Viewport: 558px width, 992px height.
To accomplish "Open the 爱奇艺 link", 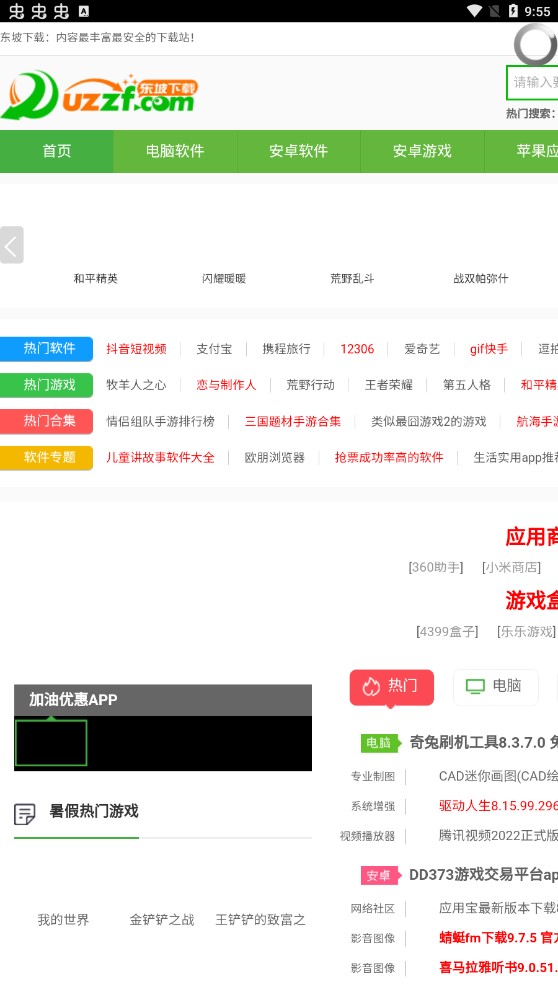I will pyautogui.click(x=422, y=349).
